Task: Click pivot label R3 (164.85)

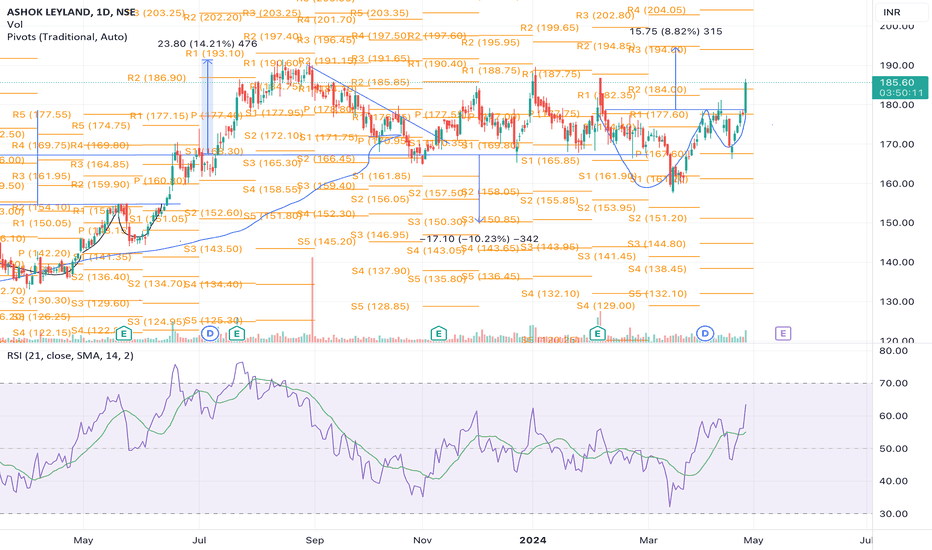Action: 99,165
